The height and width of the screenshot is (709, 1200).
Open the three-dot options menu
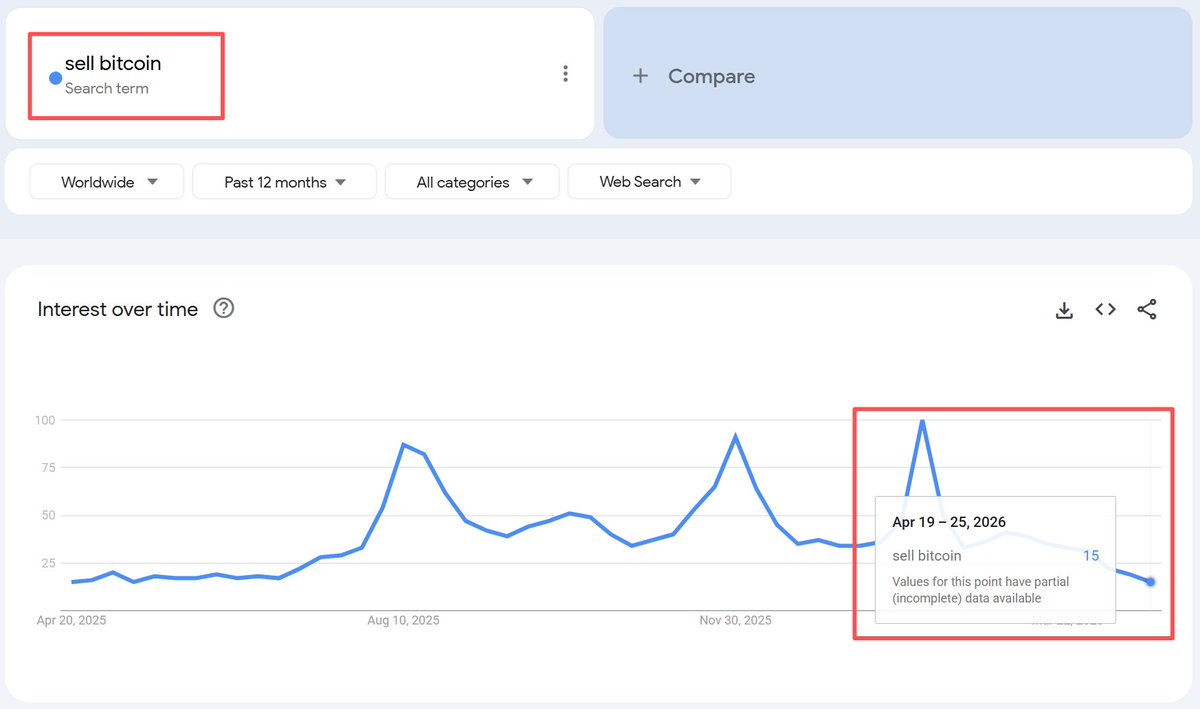point(565,73)
